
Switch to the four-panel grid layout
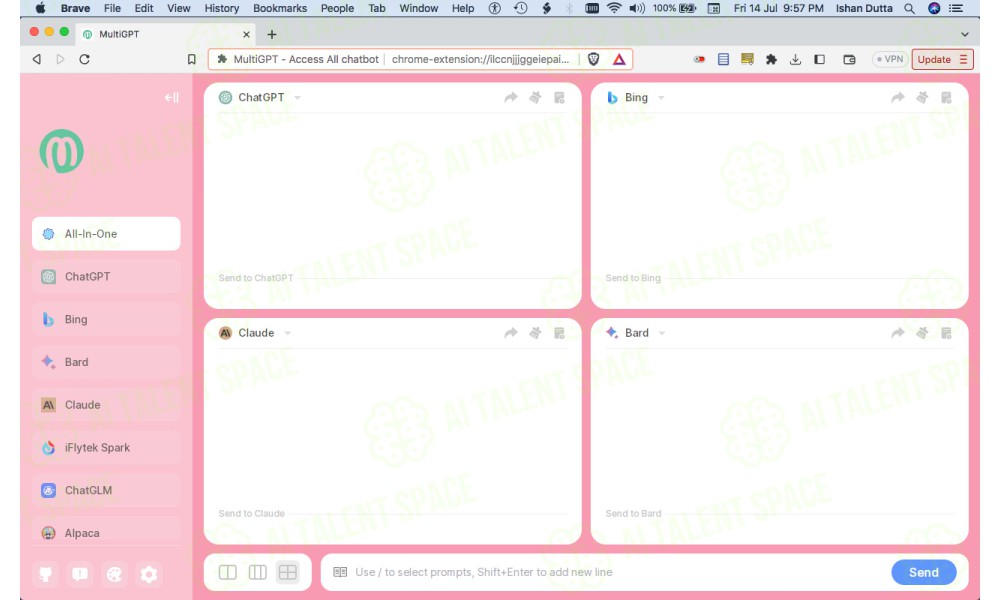[288, 572]
